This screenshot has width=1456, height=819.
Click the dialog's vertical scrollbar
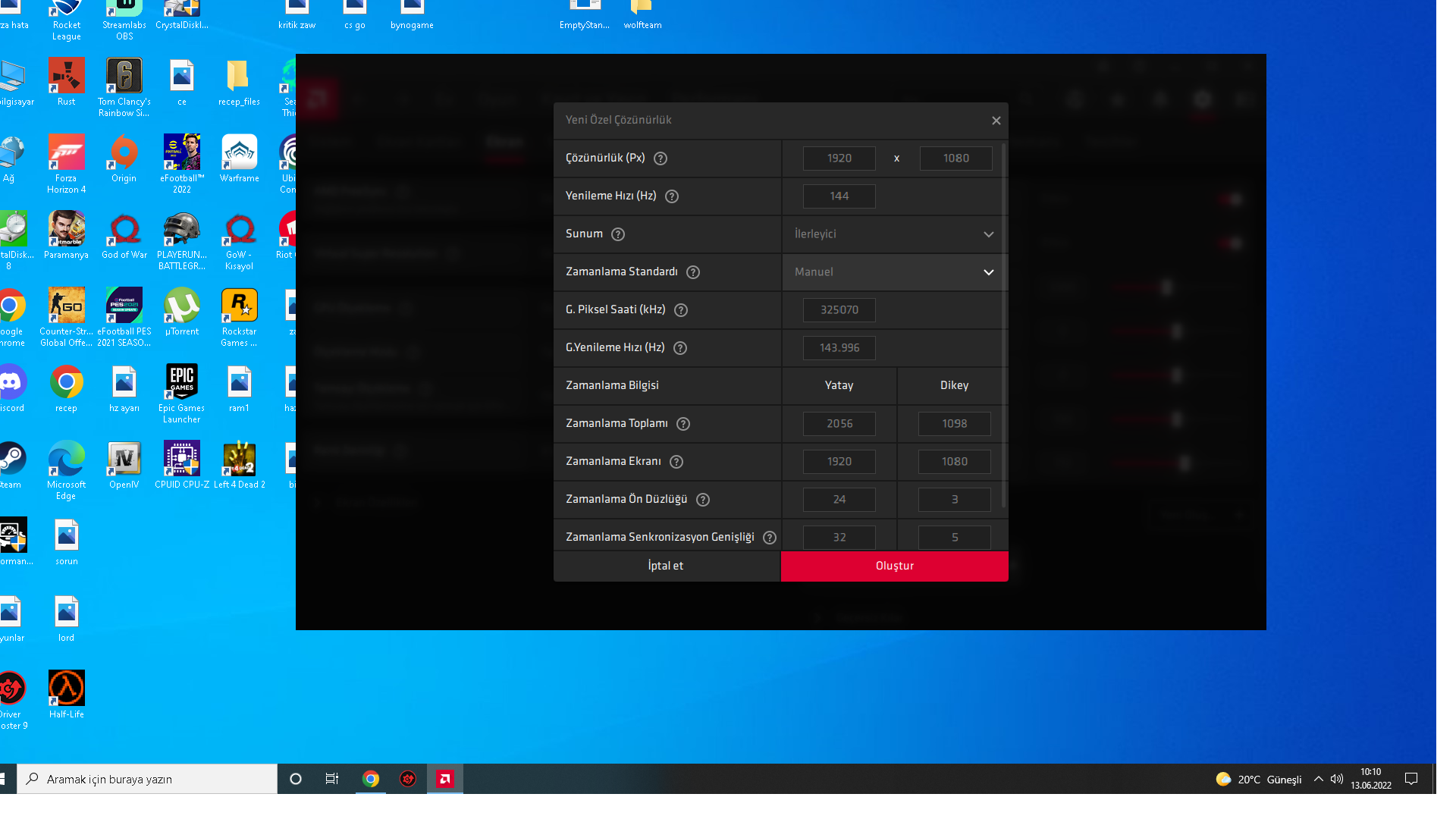click(x=1004, y=326)
